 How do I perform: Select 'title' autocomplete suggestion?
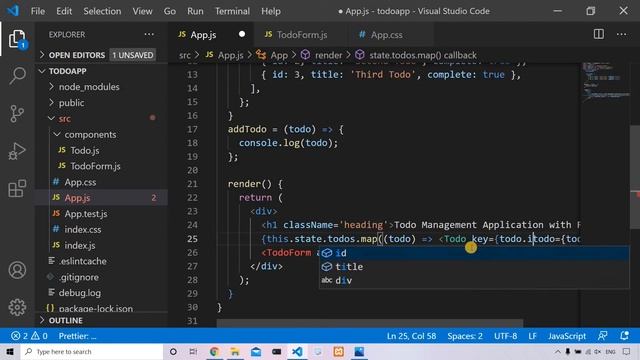click(x=474, y=267)
